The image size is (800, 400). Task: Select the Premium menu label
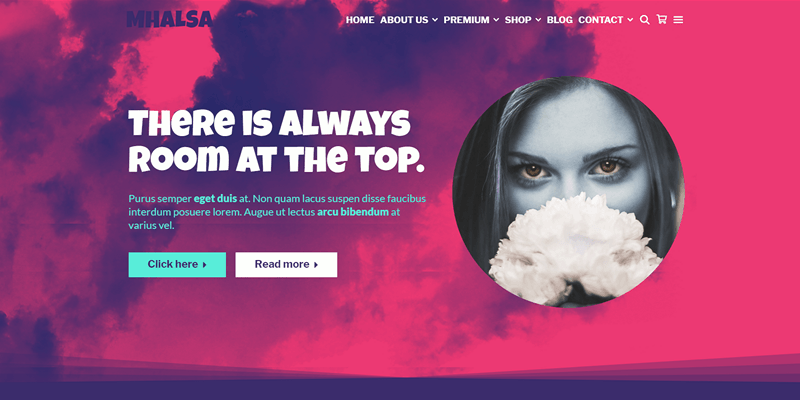point(466,20)
